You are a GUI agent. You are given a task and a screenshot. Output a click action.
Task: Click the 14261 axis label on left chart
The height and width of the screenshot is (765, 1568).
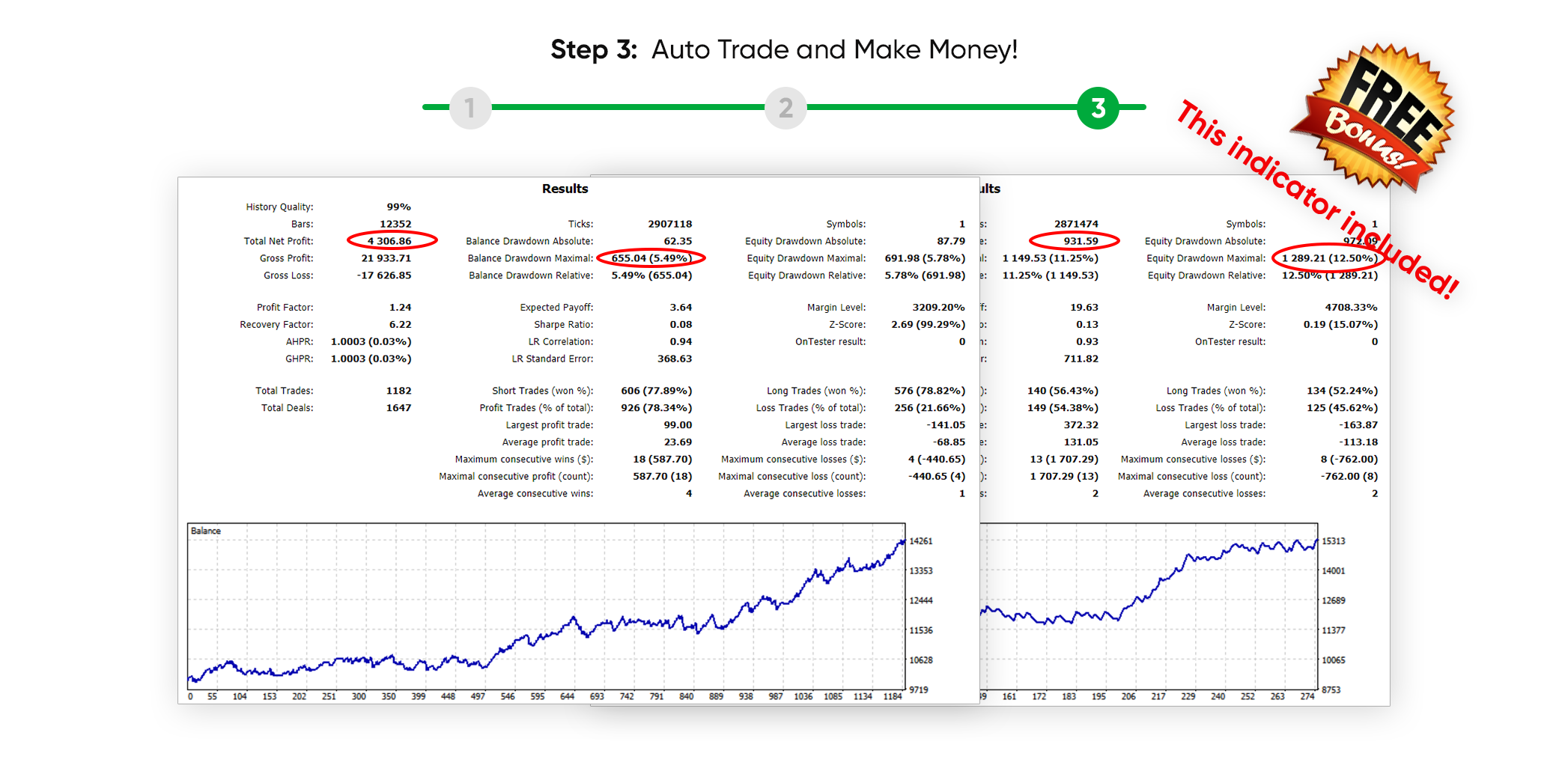click(921, 541)
